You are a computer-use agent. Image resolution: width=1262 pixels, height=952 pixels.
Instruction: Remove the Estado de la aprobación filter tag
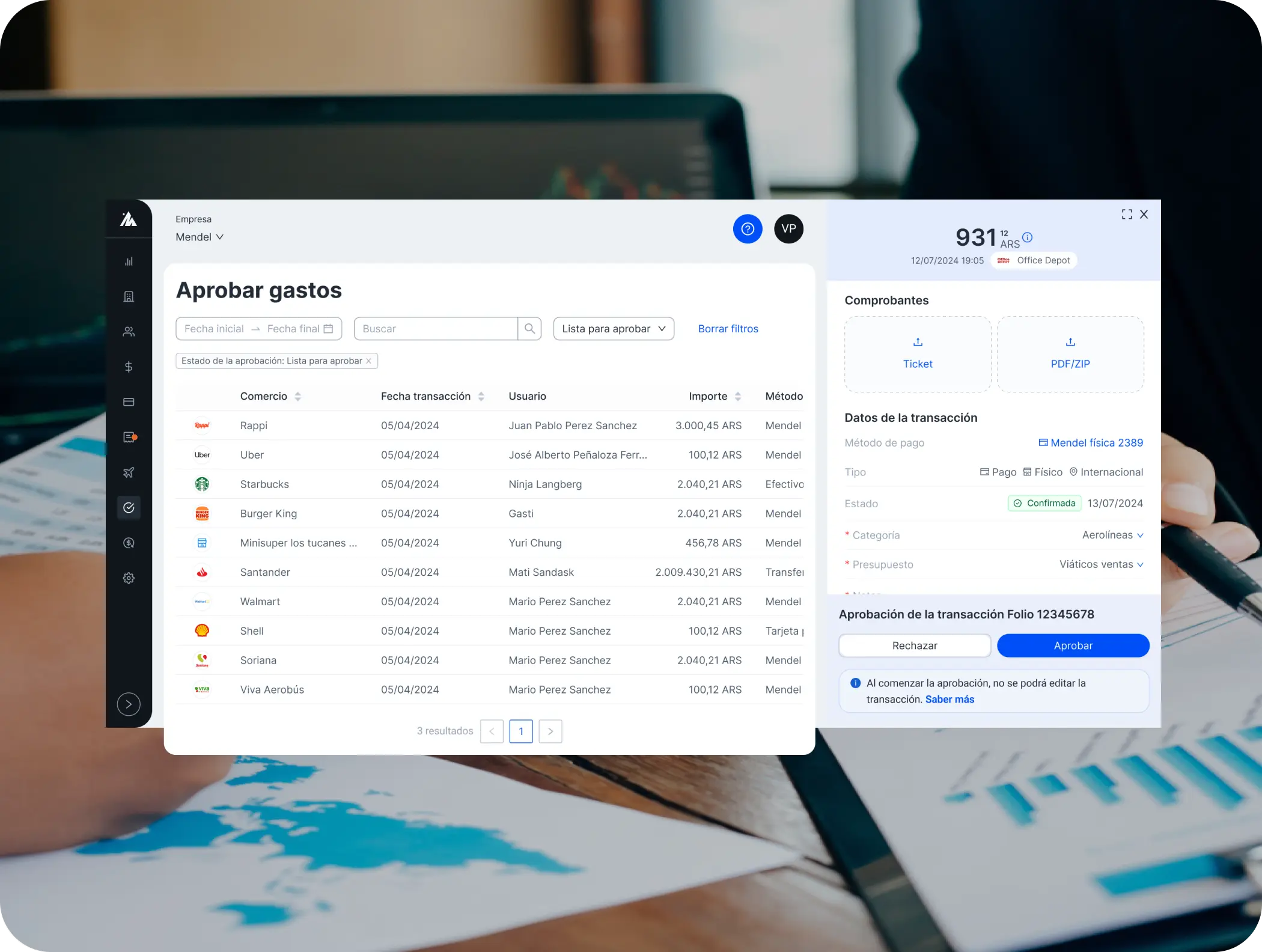tap(369, 361)
